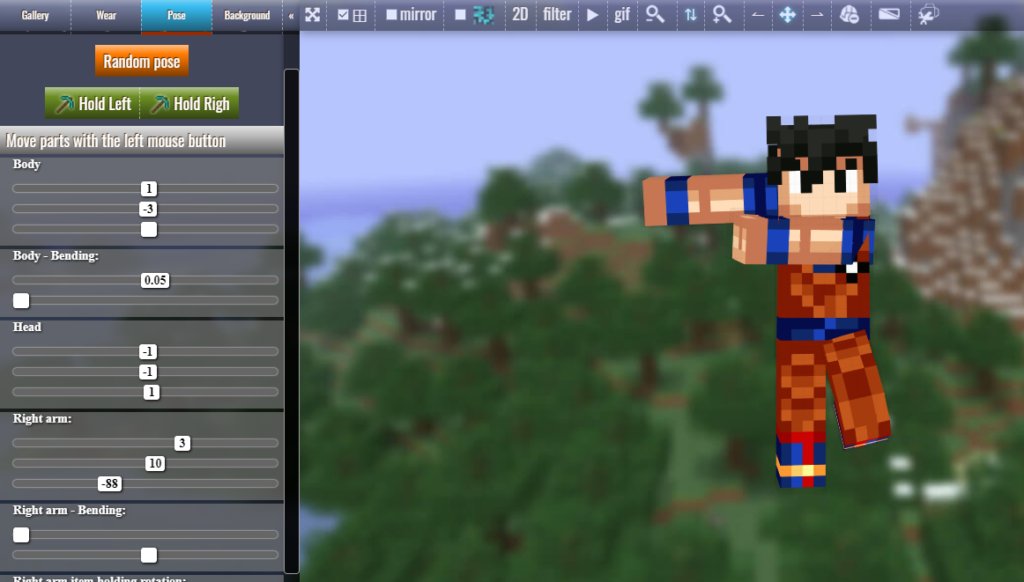Click the helmet remove icon

849,14
